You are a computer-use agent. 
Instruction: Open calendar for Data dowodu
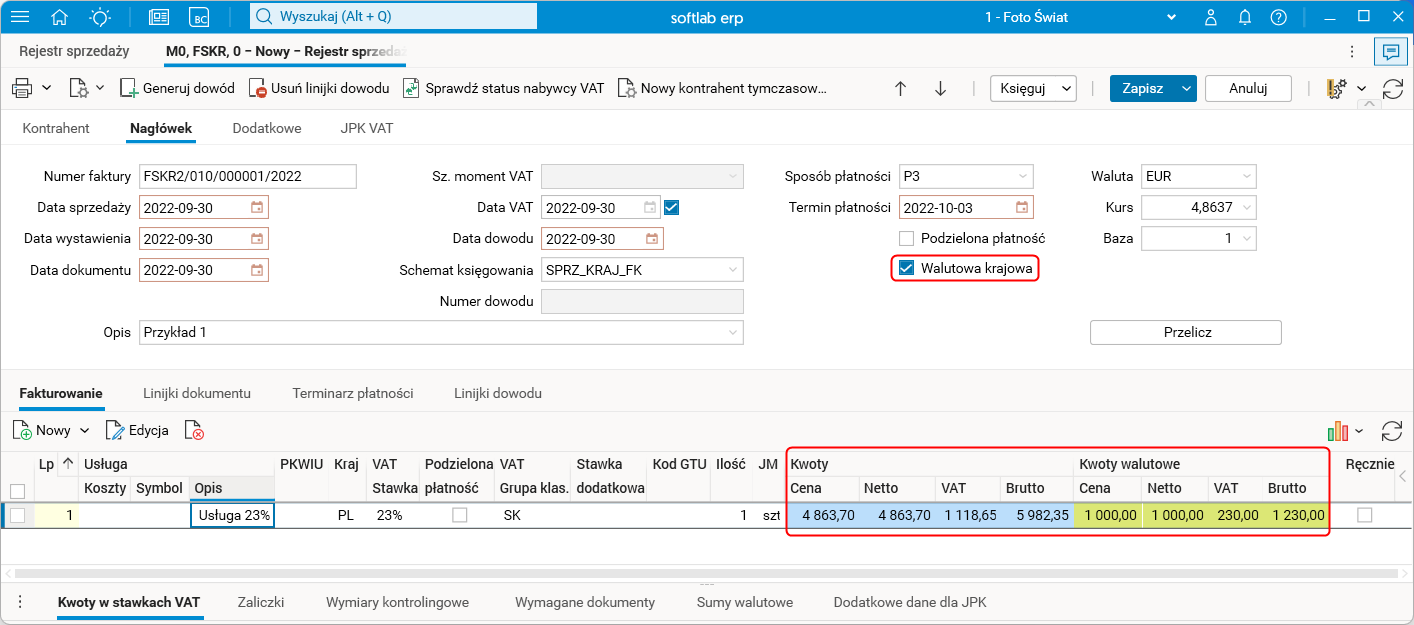[x=652, y=239]
